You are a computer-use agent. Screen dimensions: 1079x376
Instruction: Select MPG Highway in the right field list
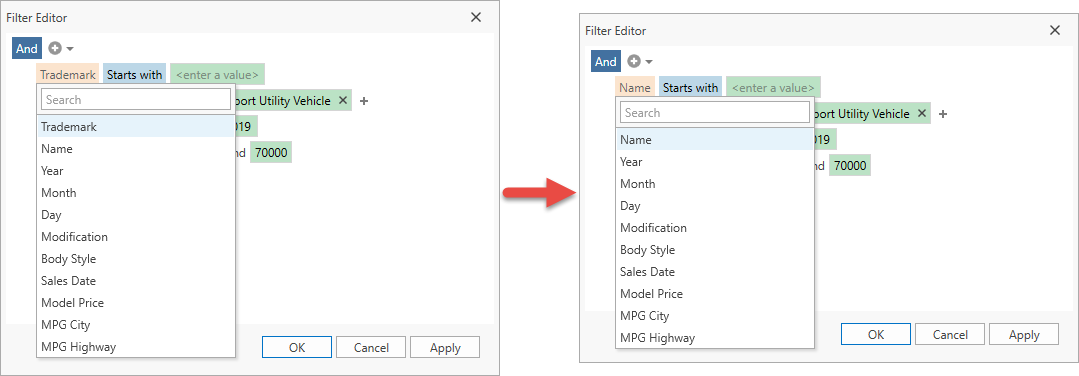click(715, 338)
